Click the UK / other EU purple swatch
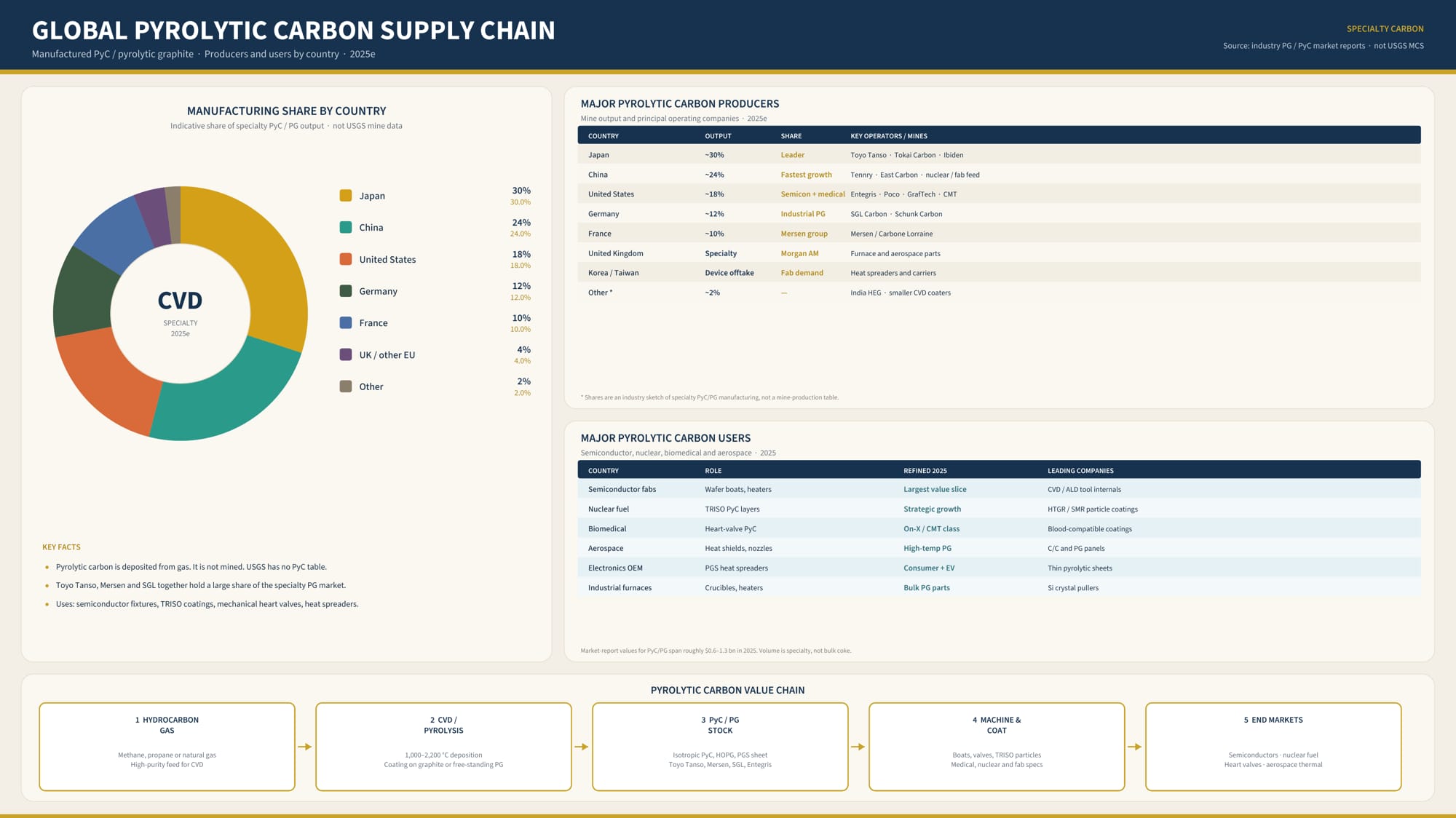Image resolution: width=1456 pixels, height=818 pixels. (x=346, y=354)
